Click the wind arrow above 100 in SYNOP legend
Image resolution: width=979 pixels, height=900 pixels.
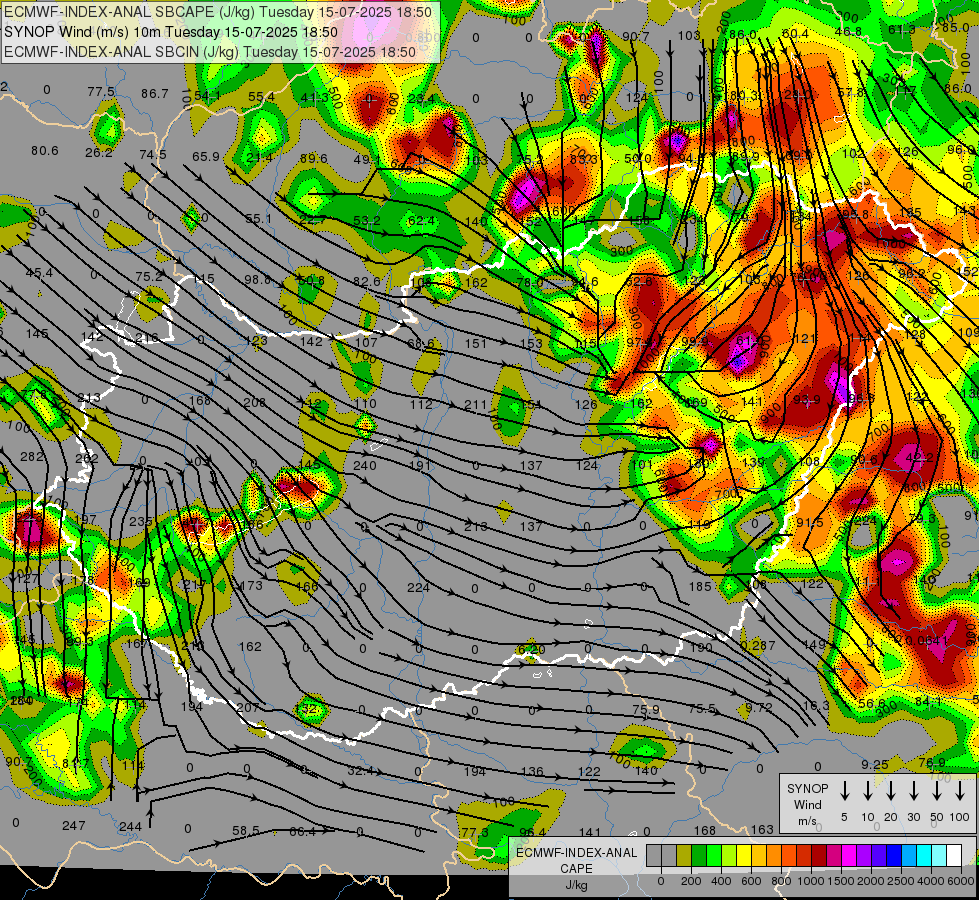tap(960, 790)
